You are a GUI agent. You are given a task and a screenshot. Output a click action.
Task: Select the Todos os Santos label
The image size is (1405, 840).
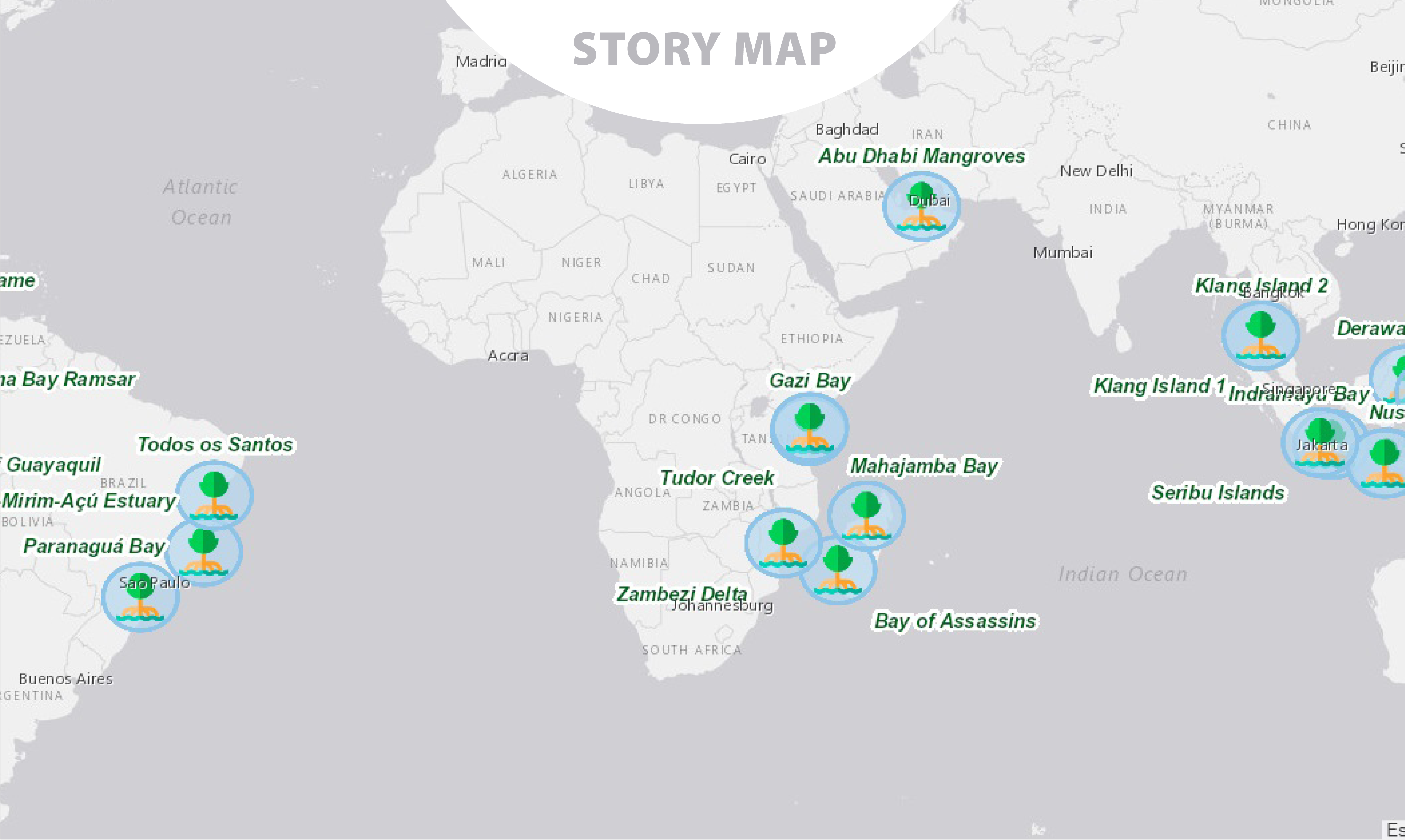coord(215,445)
